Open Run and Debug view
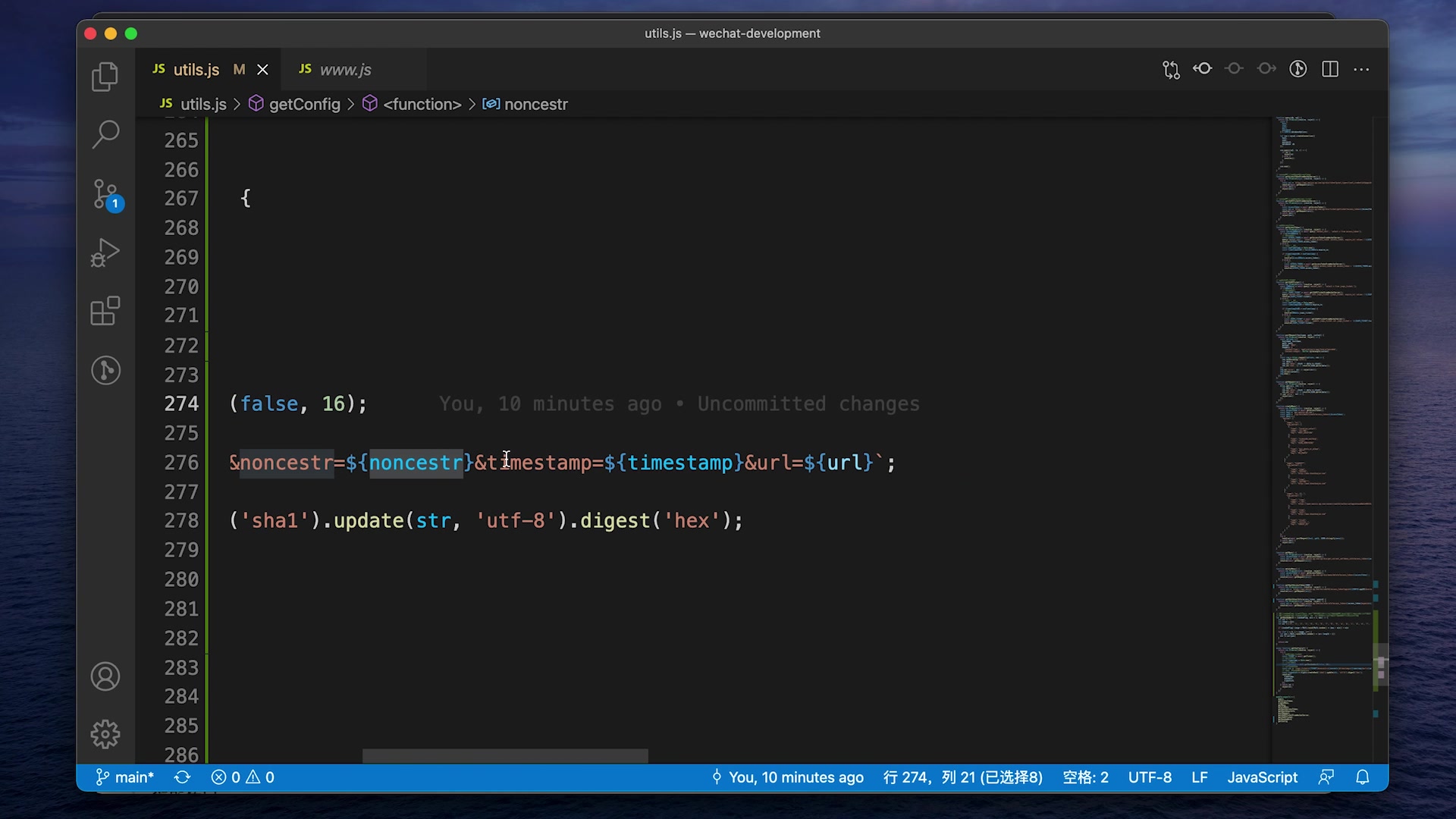Viewport: 1456px width, 819px height. pyautogui.click(x=105, y=253)
